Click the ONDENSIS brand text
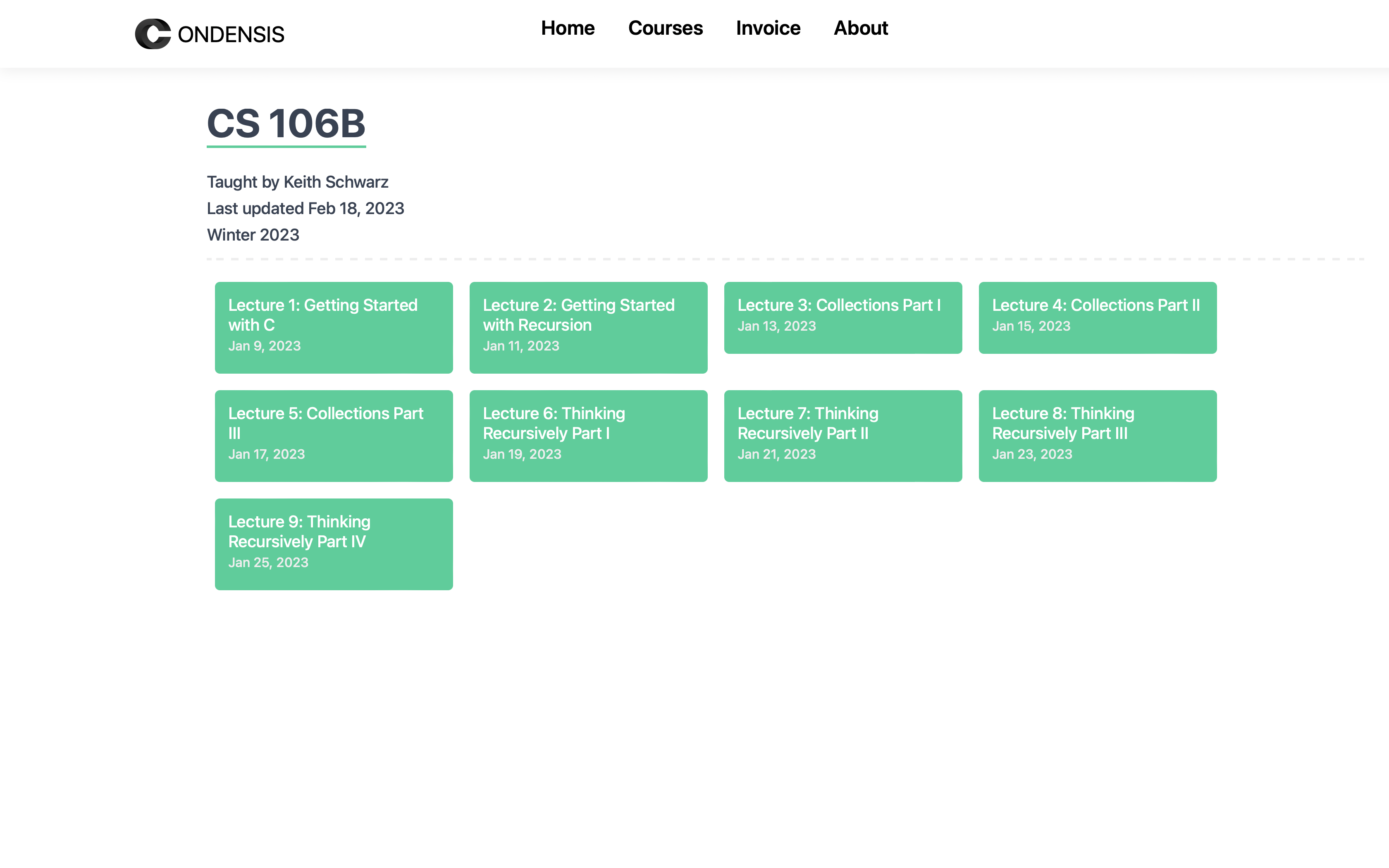 [231, 34]
